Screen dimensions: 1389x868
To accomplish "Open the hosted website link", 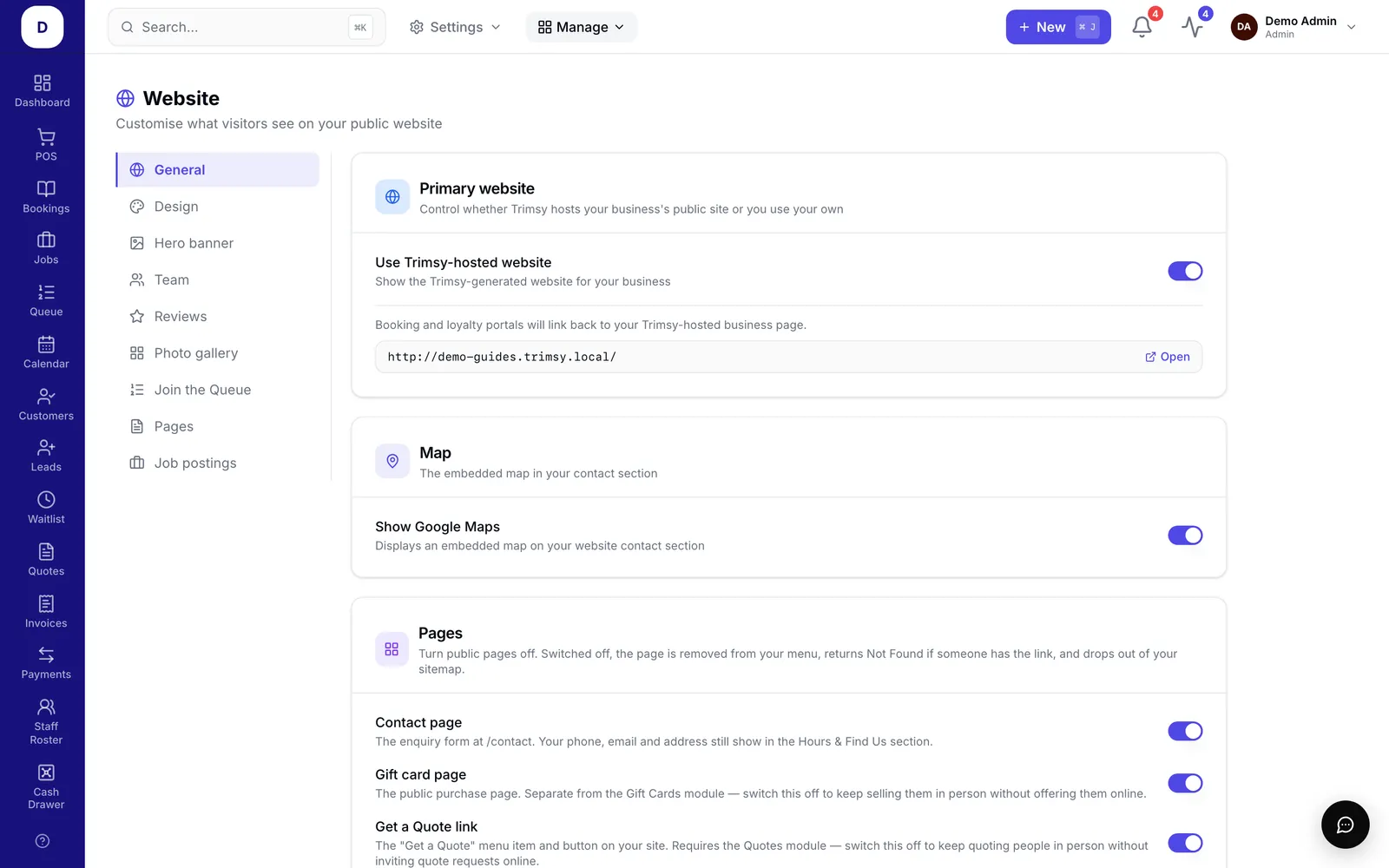I will tap(1167, 357).
